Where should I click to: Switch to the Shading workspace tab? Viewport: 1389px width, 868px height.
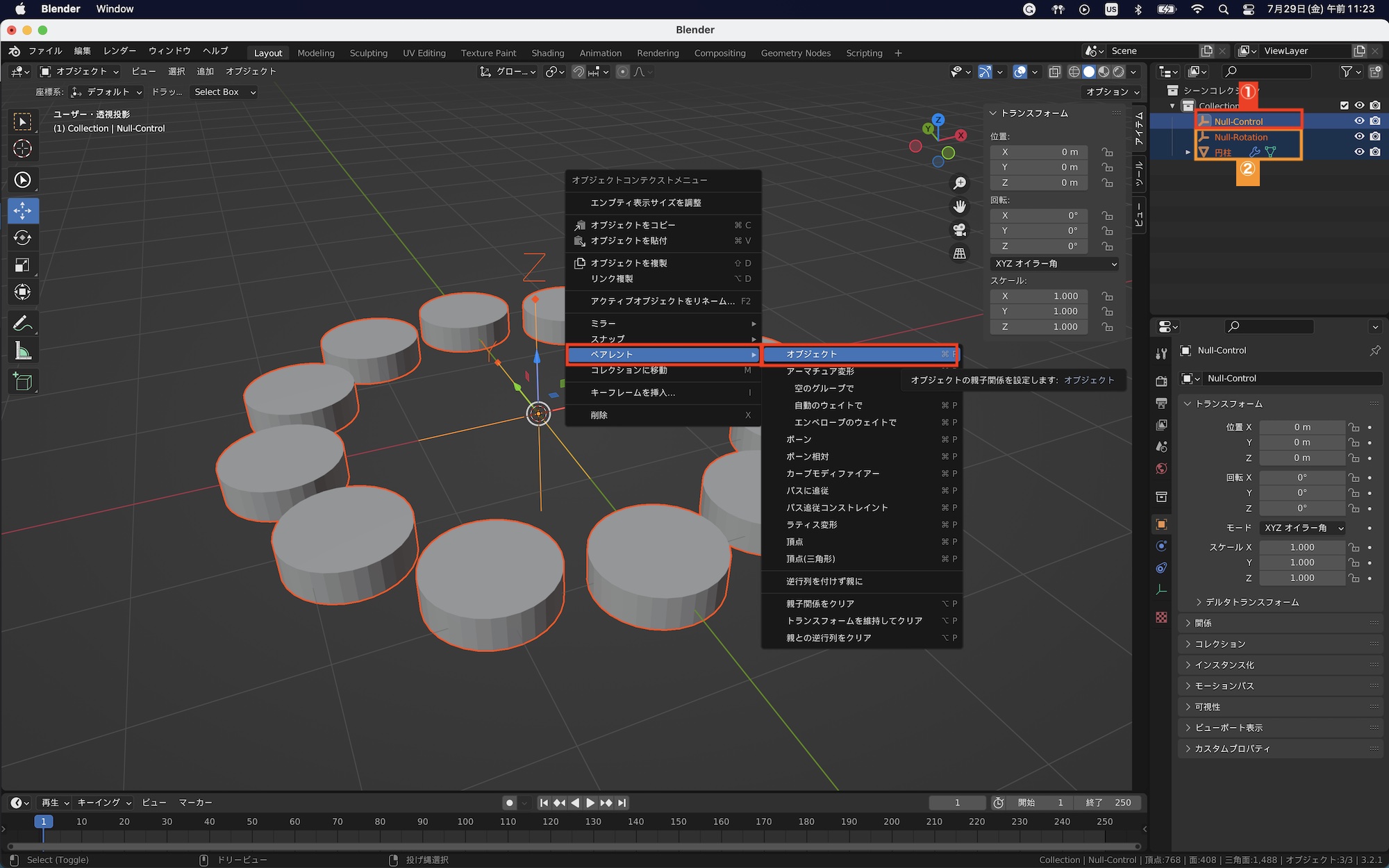click(547, 53)
